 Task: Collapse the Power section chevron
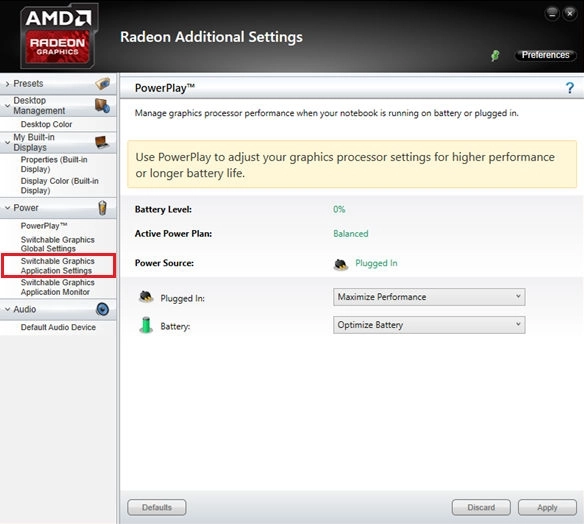click(7, 208)
